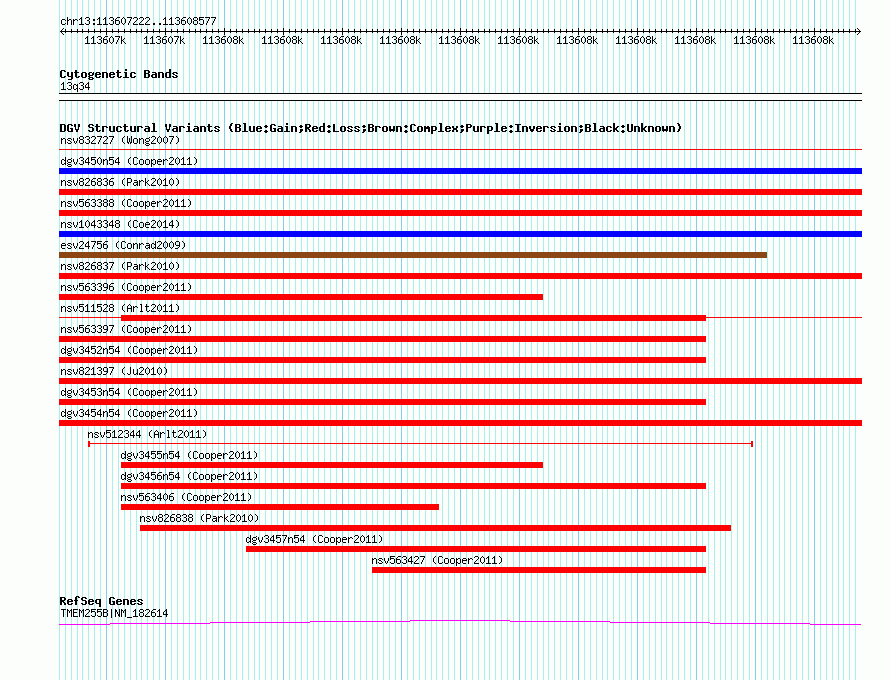Click the red bar under nsv563406
Viewport: 890px width, 680px height.
click(280, 507)
